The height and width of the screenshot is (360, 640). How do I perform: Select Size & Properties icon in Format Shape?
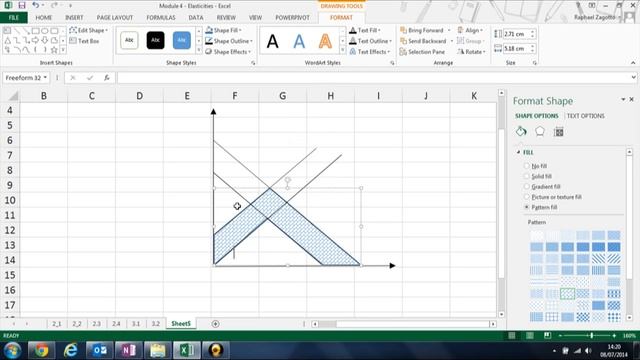tap(559, 132)
